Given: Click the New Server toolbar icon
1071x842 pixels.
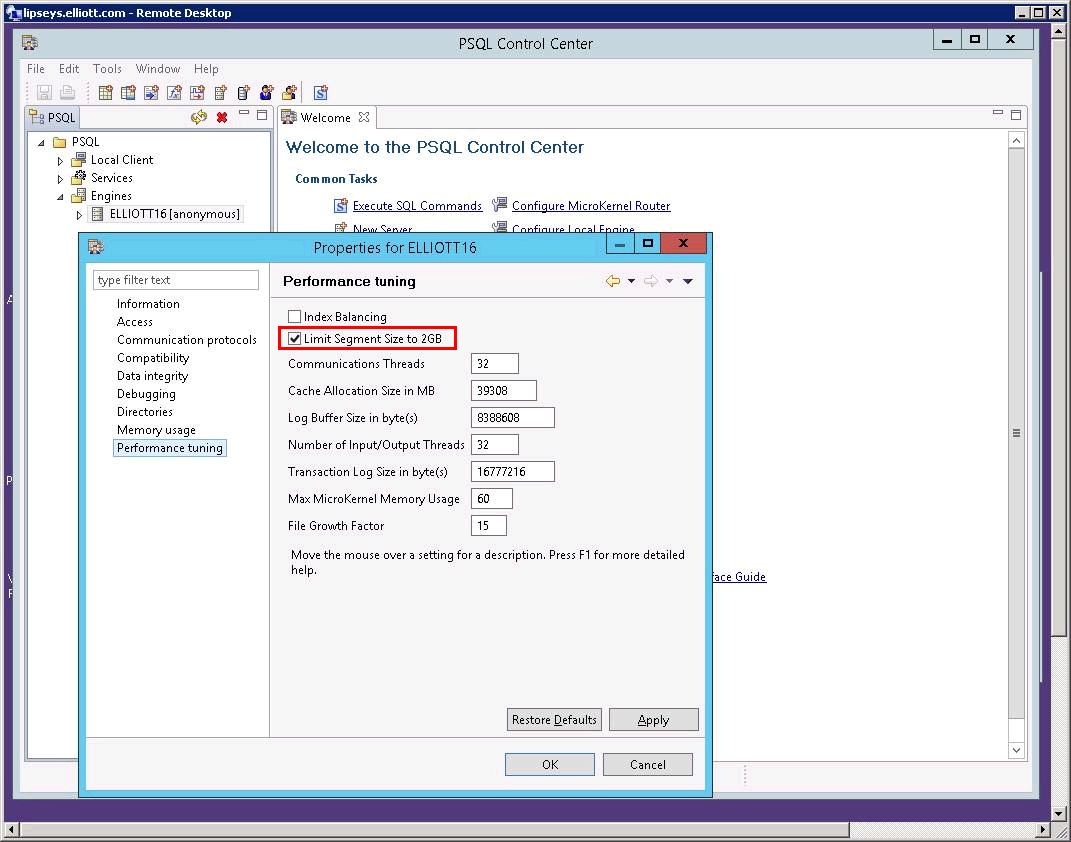Looking at the screenshot, I should click(x=220, y=92).
